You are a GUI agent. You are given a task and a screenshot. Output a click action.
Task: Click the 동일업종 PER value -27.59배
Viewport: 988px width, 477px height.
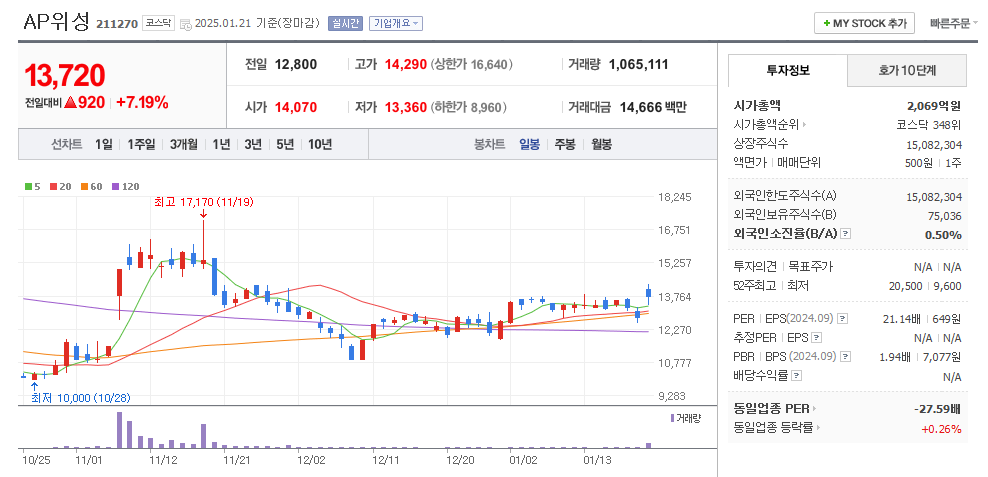[x=938, y=409]
